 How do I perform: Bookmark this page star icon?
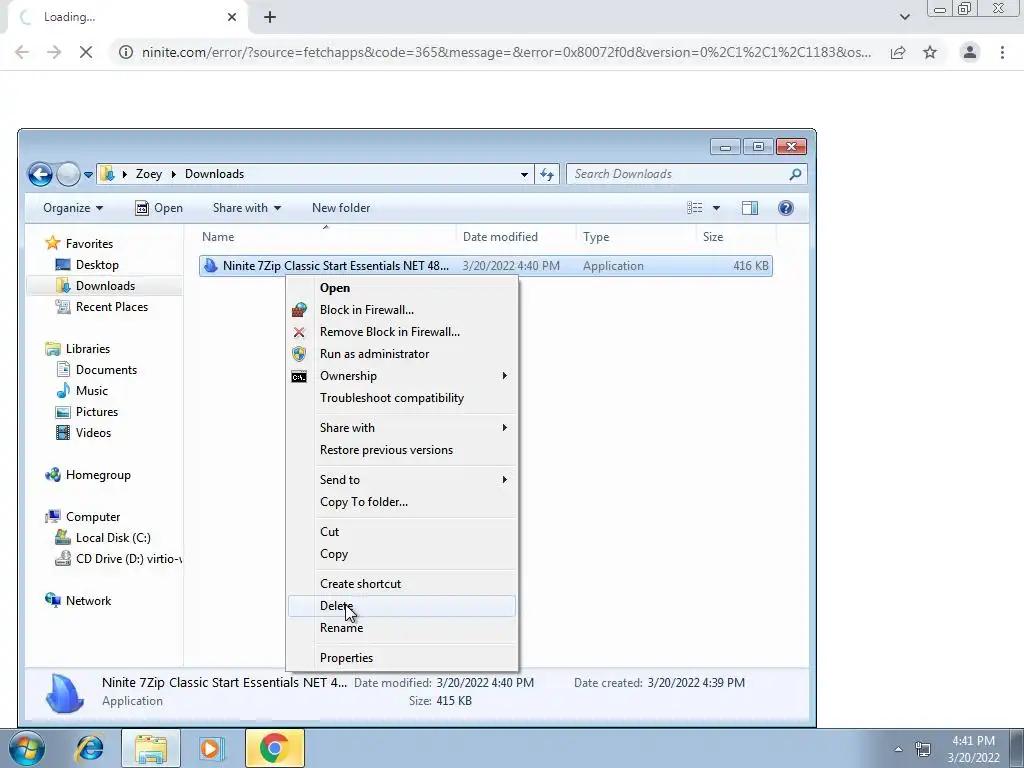[930, 52]
